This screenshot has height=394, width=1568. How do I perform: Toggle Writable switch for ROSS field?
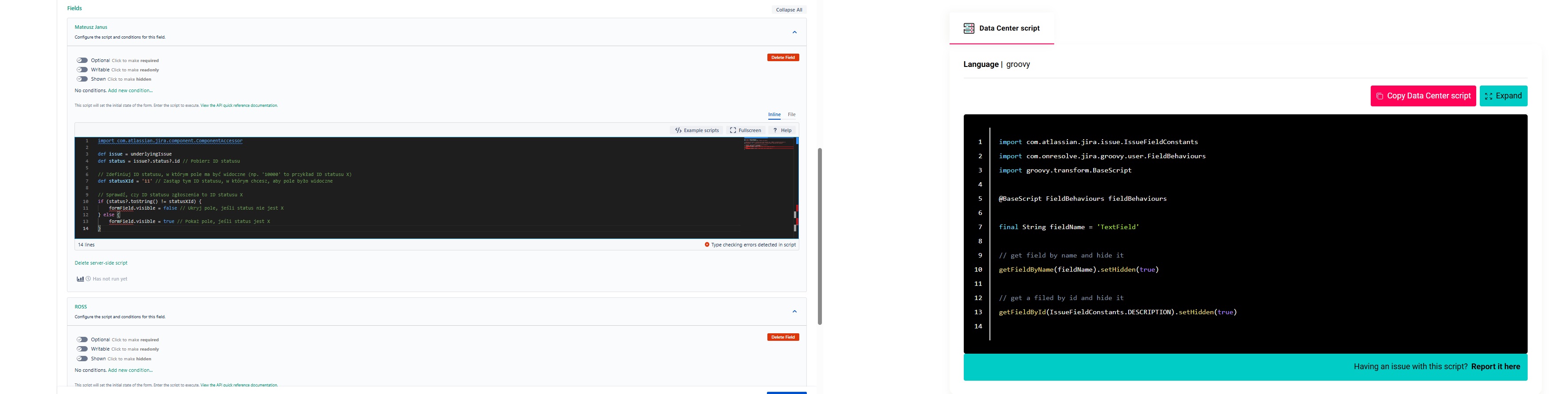82,349
